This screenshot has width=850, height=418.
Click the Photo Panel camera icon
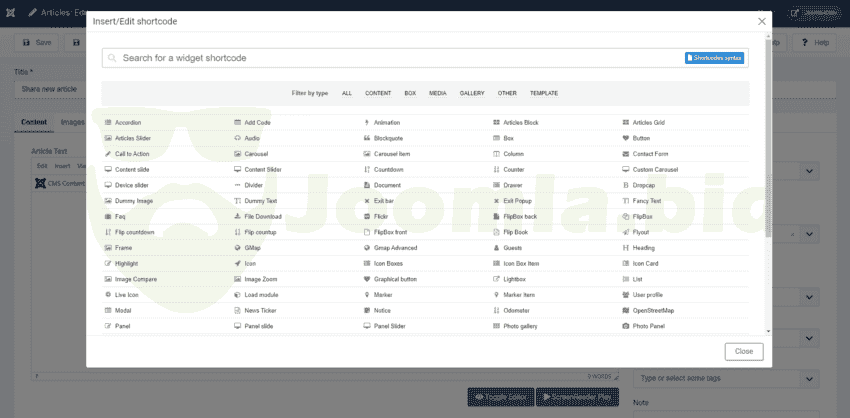click(626, 326)
